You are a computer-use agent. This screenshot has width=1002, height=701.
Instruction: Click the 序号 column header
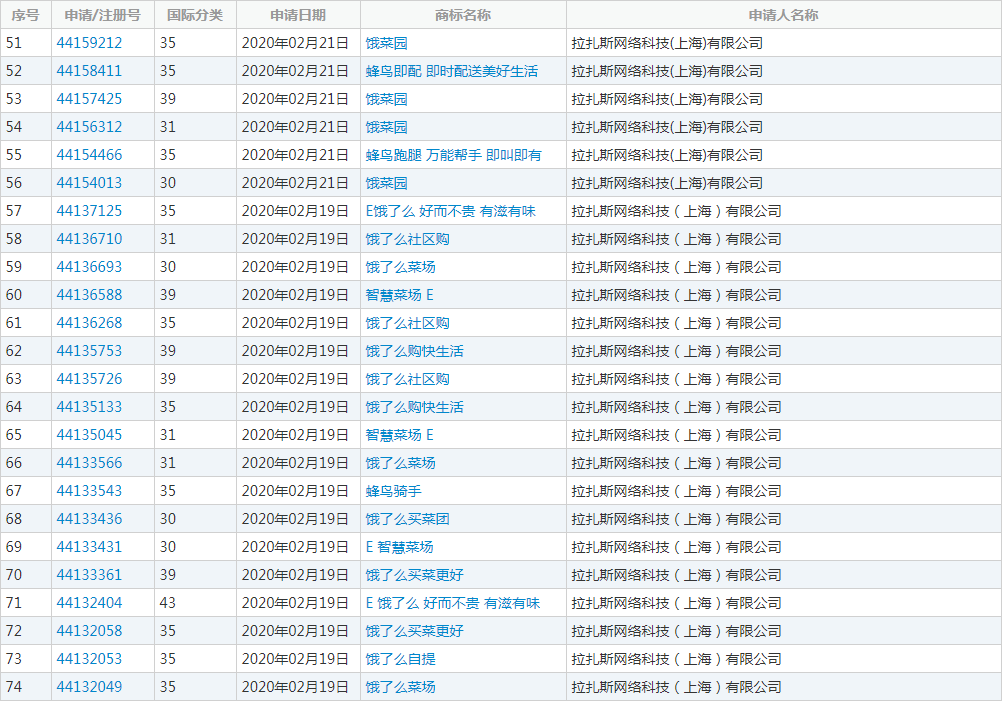(x=26, y=15)
